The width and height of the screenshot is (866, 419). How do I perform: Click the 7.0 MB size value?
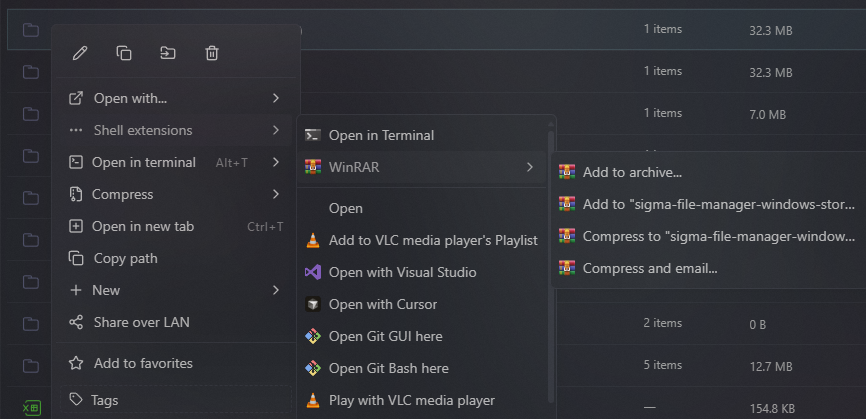coord(767,115)
